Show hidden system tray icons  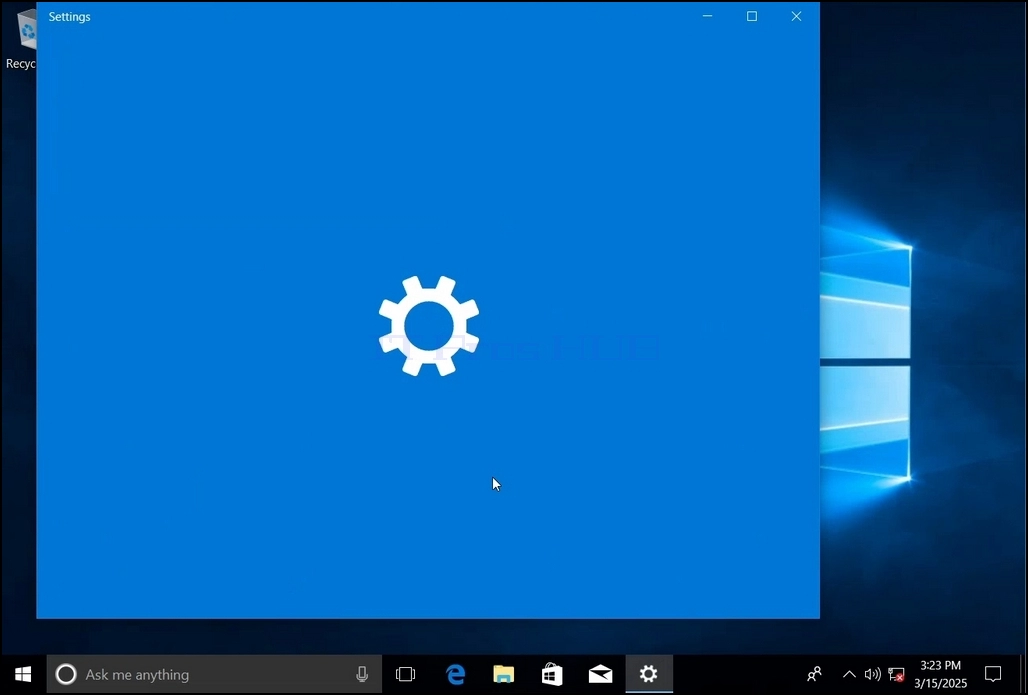click(x=849, y=674)
